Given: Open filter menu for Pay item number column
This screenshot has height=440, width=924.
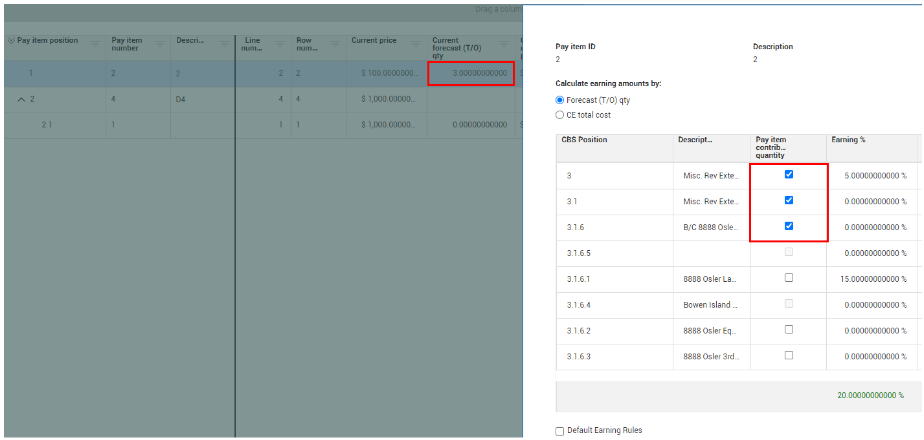Looking at the screenshot, I should pyautogui.click(x=159, y=43).
